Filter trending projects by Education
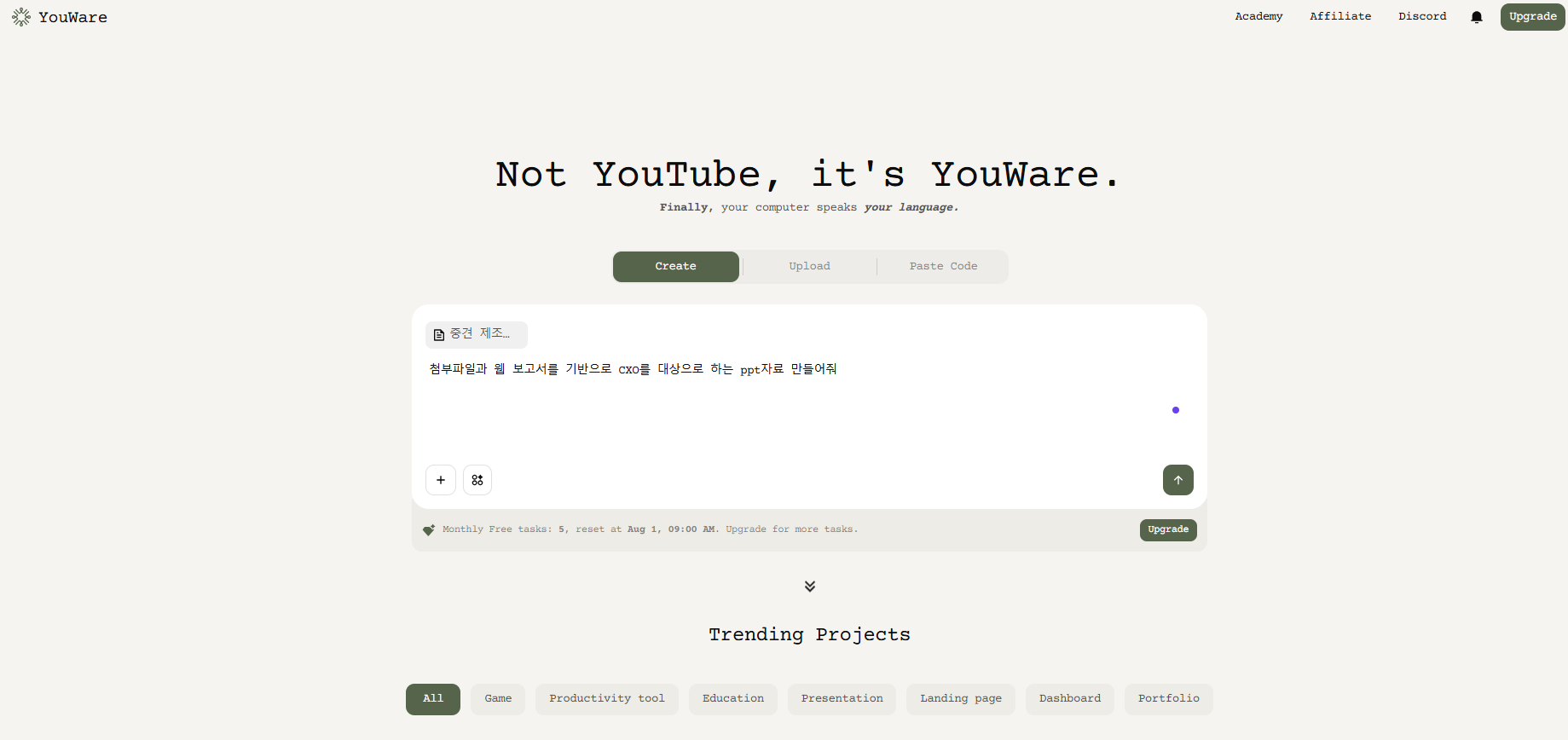 [733, 699]
